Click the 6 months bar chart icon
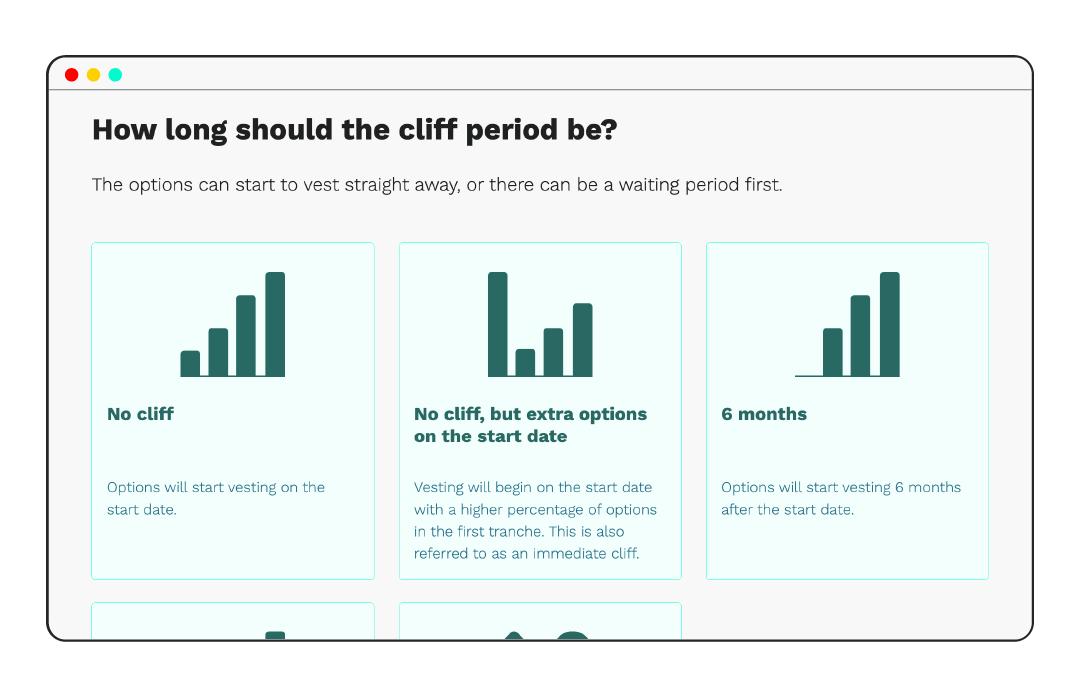 coord(847,324)
